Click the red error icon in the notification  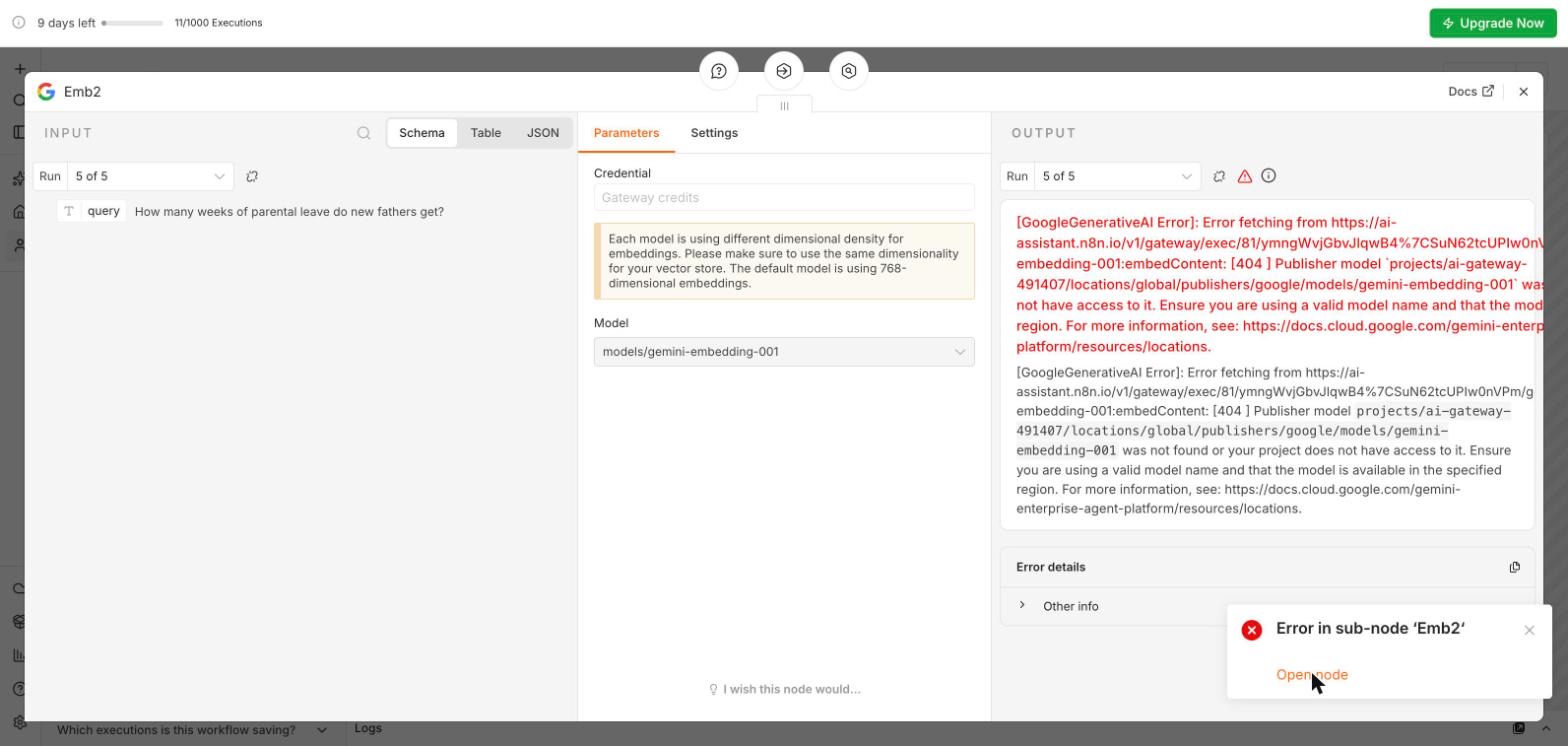pos(1252,630)
